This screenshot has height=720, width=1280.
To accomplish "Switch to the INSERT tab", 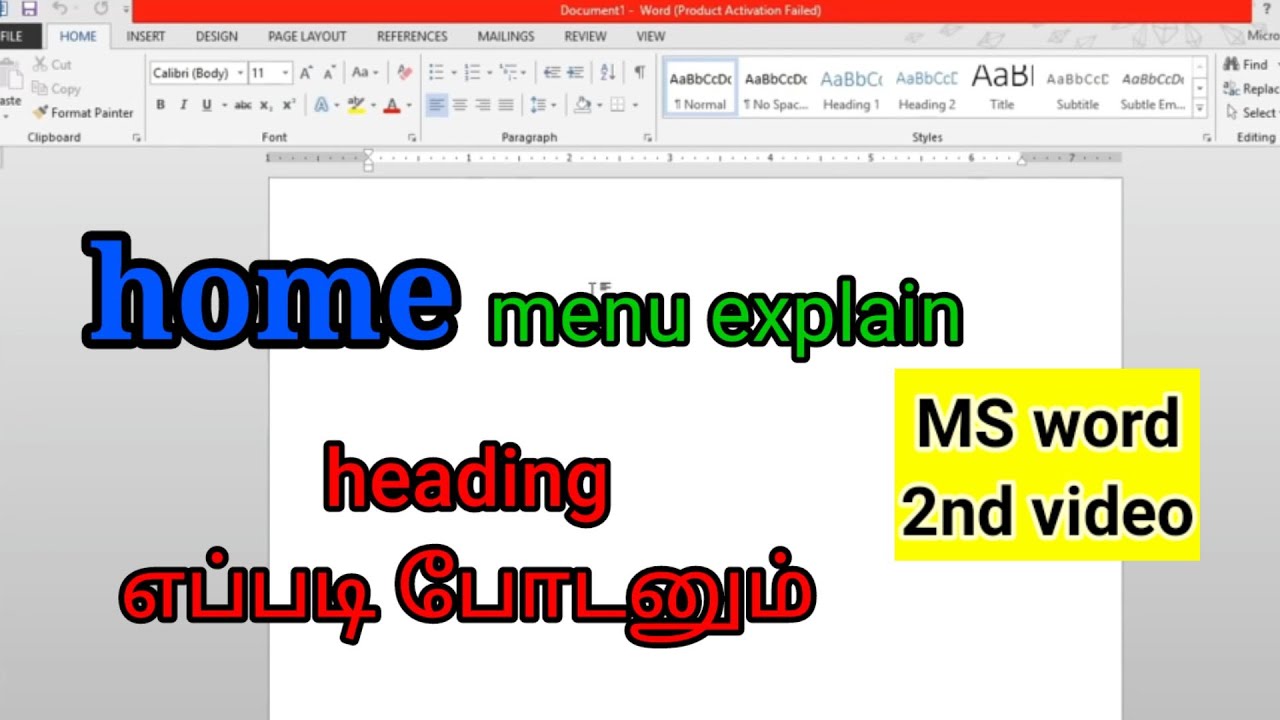I will pyautogui.click(x=146, y=36).
